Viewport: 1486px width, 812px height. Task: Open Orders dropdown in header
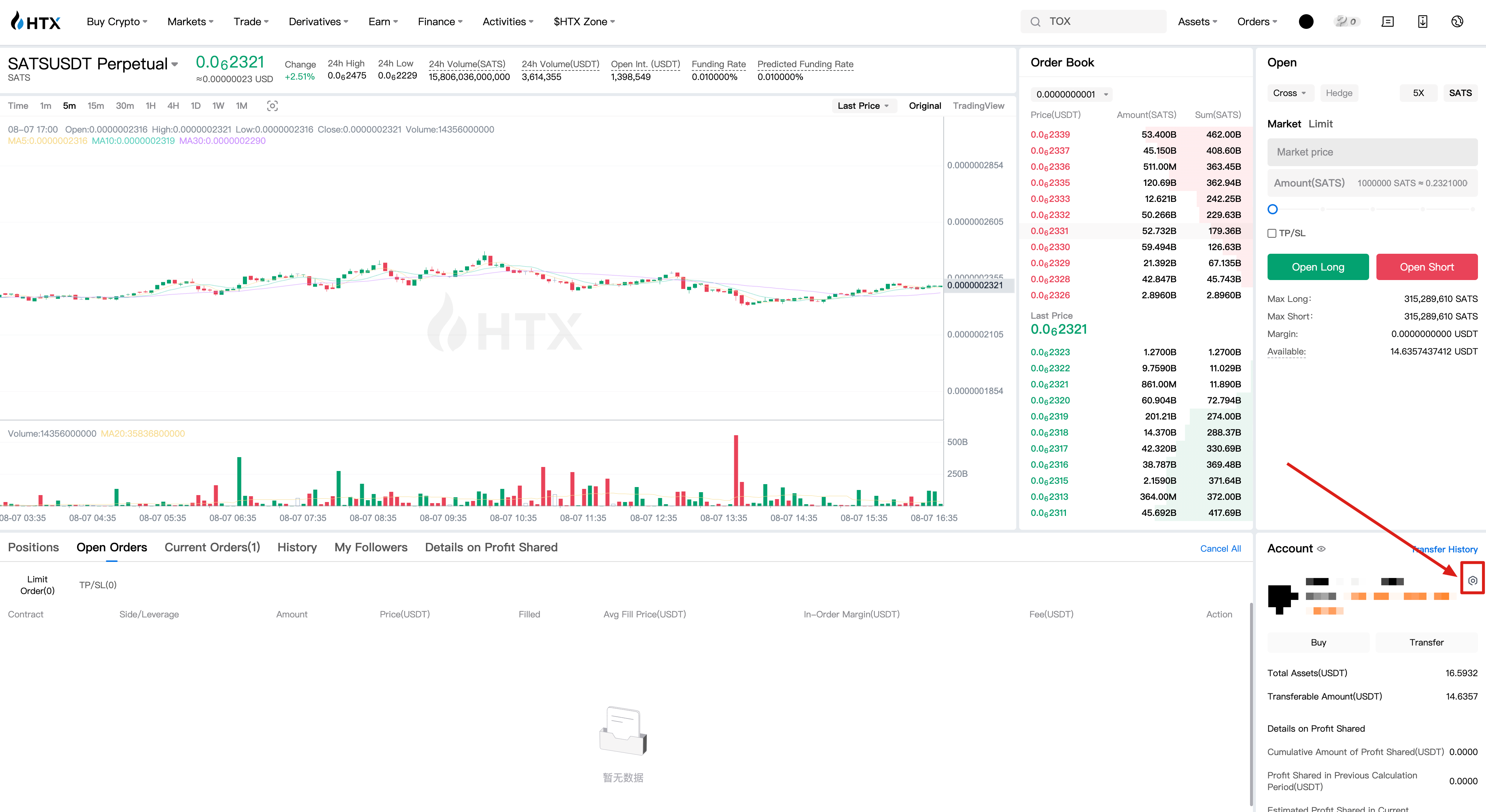click(x=1257, y=22)
